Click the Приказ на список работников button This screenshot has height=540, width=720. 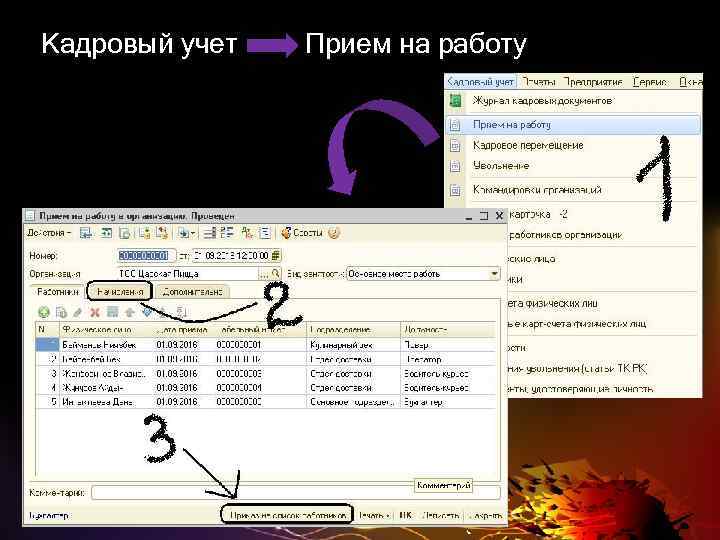[x=287, y=515]
